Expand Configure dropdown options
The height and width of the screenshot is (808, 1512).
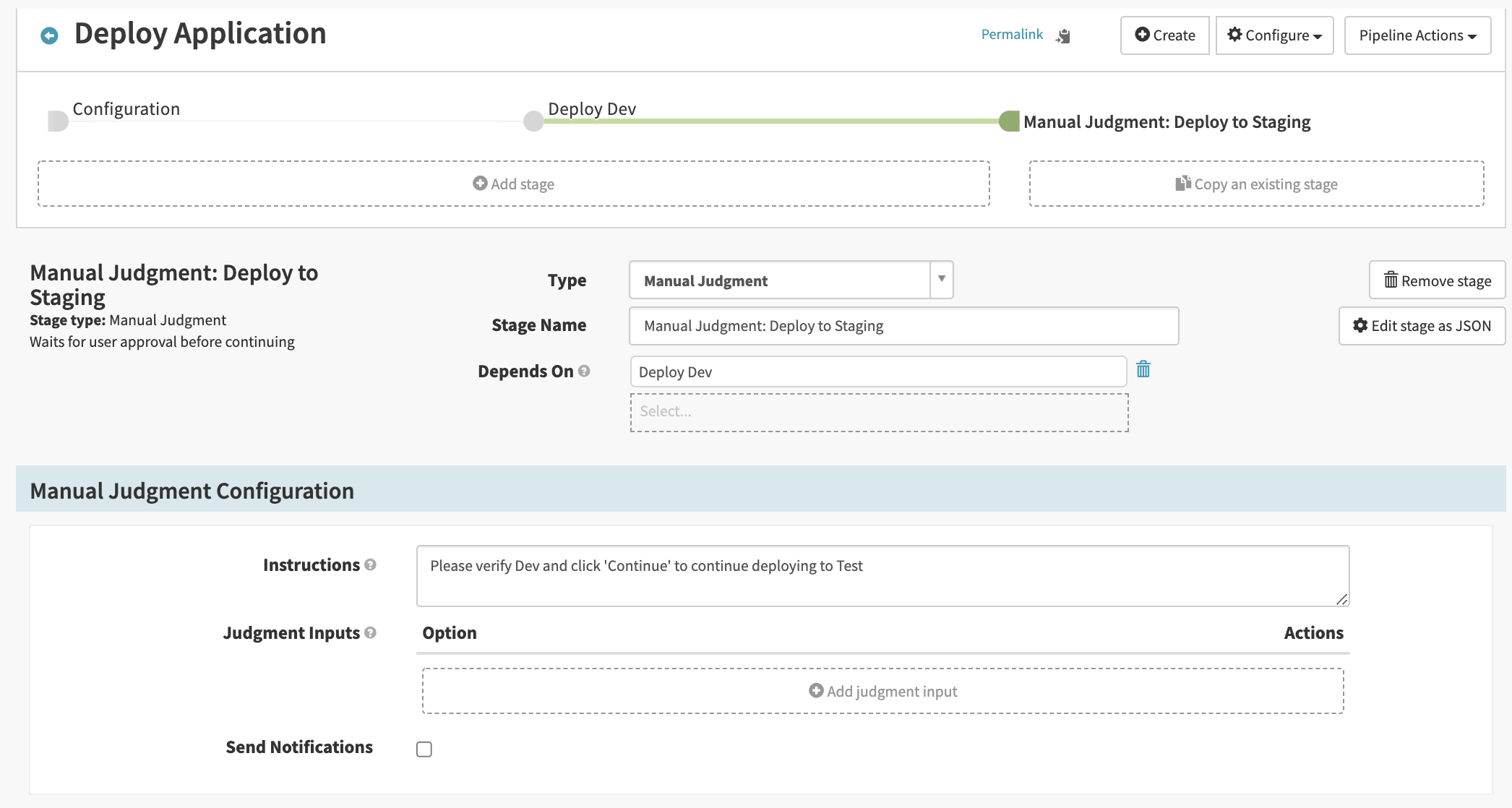point(1274,34)
